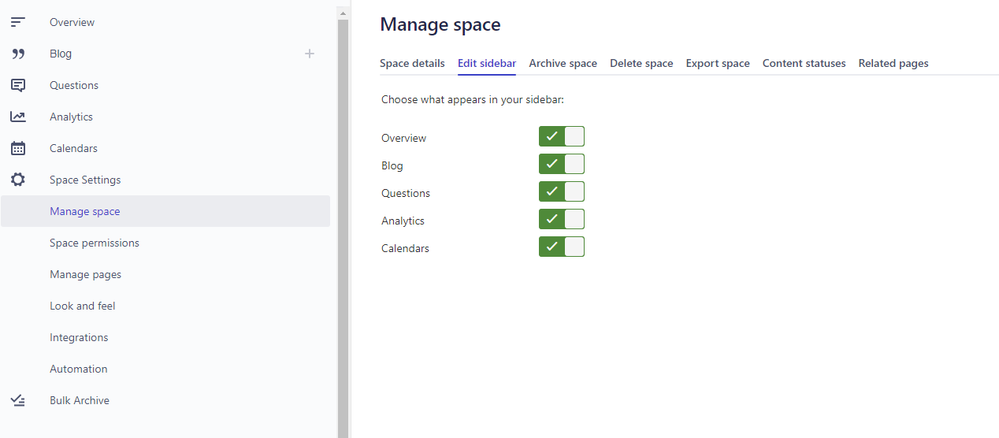Screen dimensions: 999x438
Task: Open Manage pages in sidebar
Action: click(x=85, y=274)
